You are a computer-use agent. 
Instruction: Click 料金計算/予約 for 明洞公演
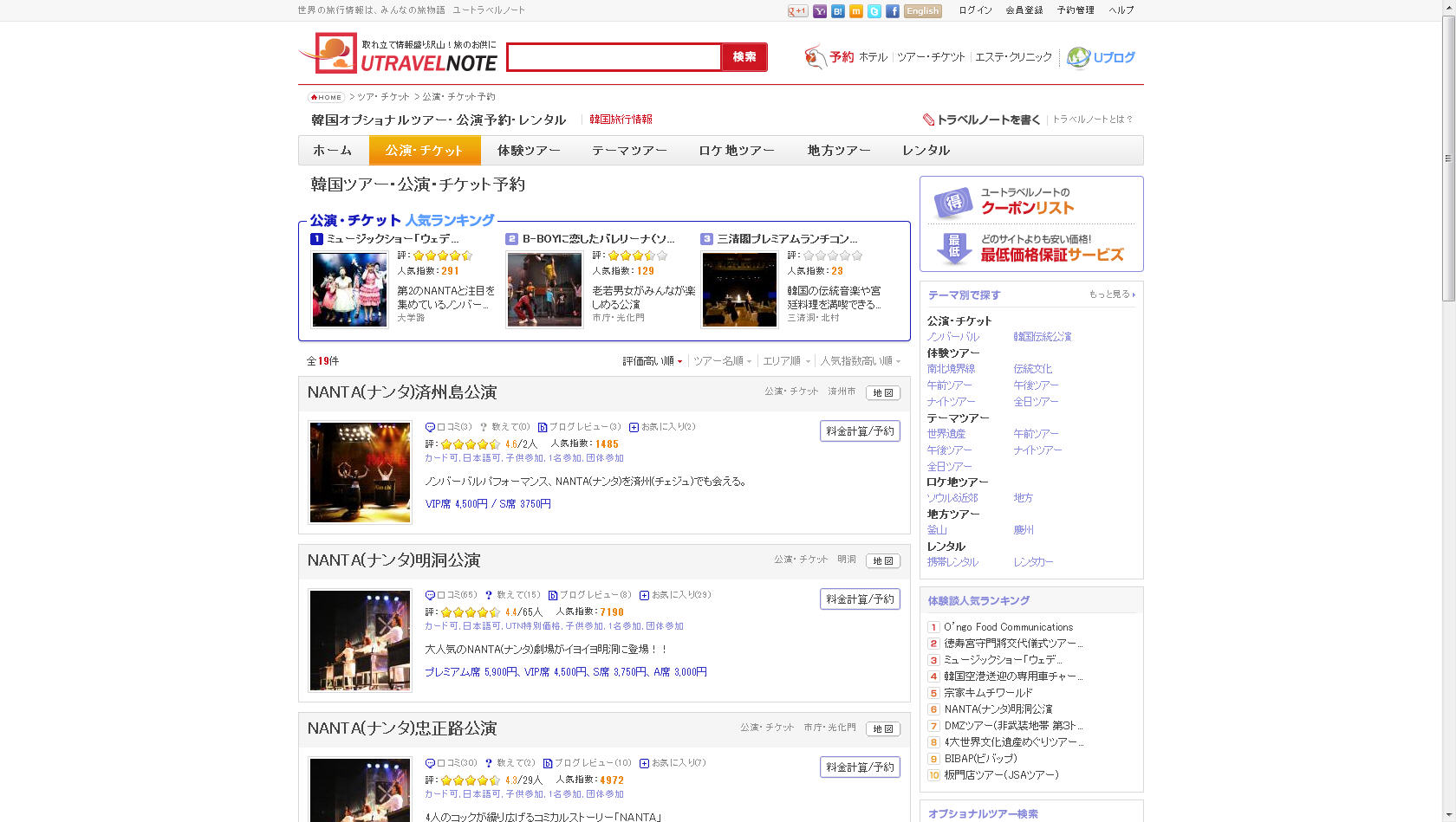(860, 599)
